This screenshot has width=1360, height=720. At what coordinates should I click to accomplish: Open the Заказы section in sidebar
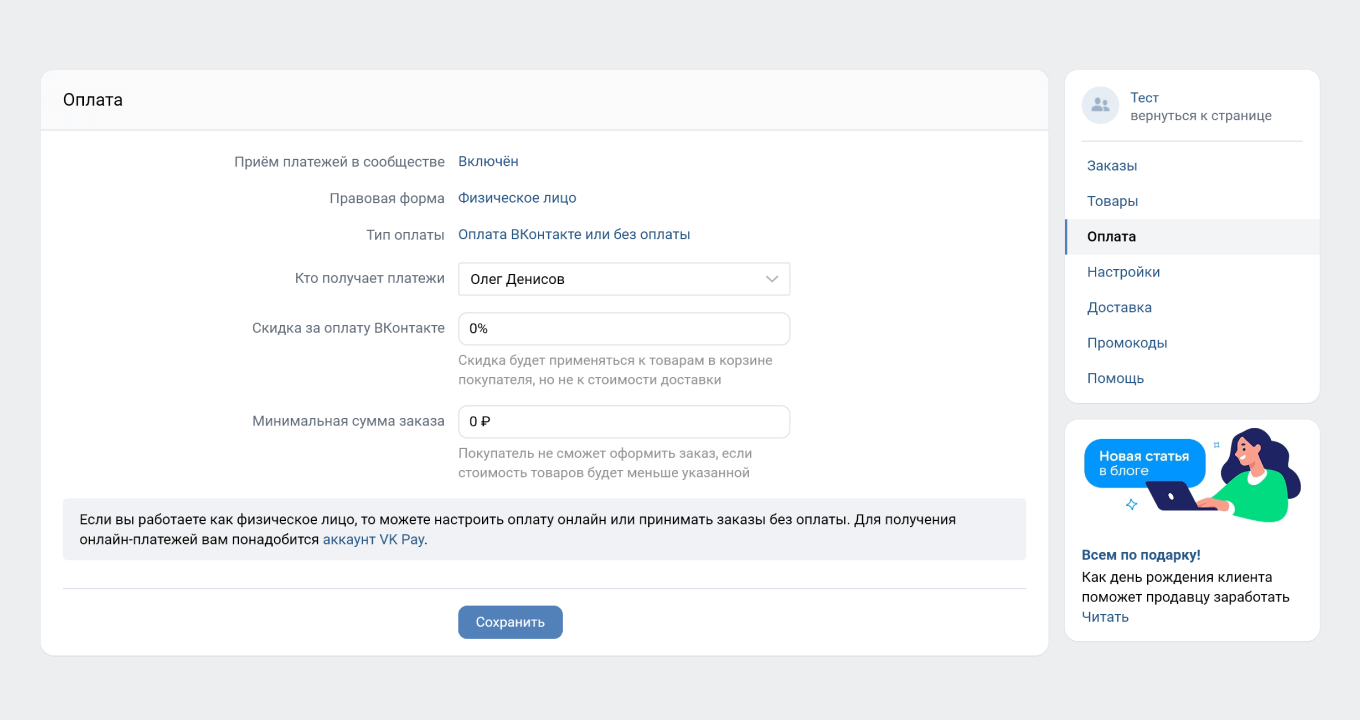point(1112,166)
